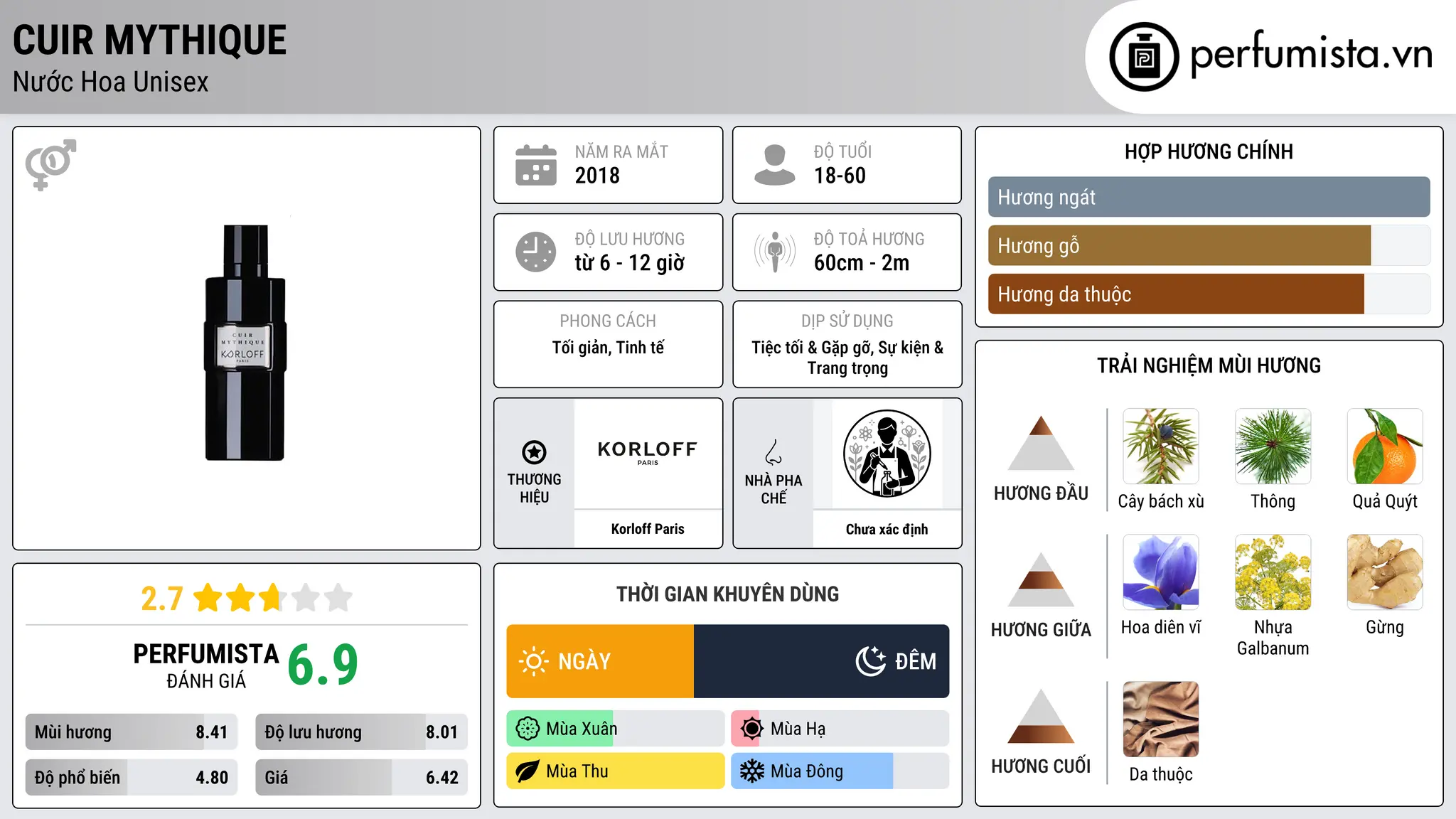This screenshot has width=1456, height=819.
Task: Click the THỜI GIAN KHUYÊN DÙNG heading
Action: [727, 594]
